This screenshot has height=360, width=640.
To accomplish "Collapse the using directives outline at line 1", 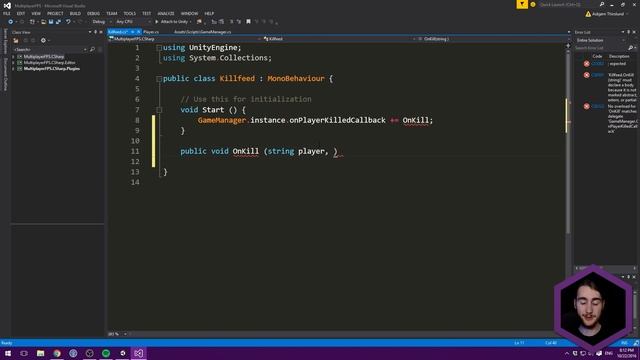I will pos(159,48).
